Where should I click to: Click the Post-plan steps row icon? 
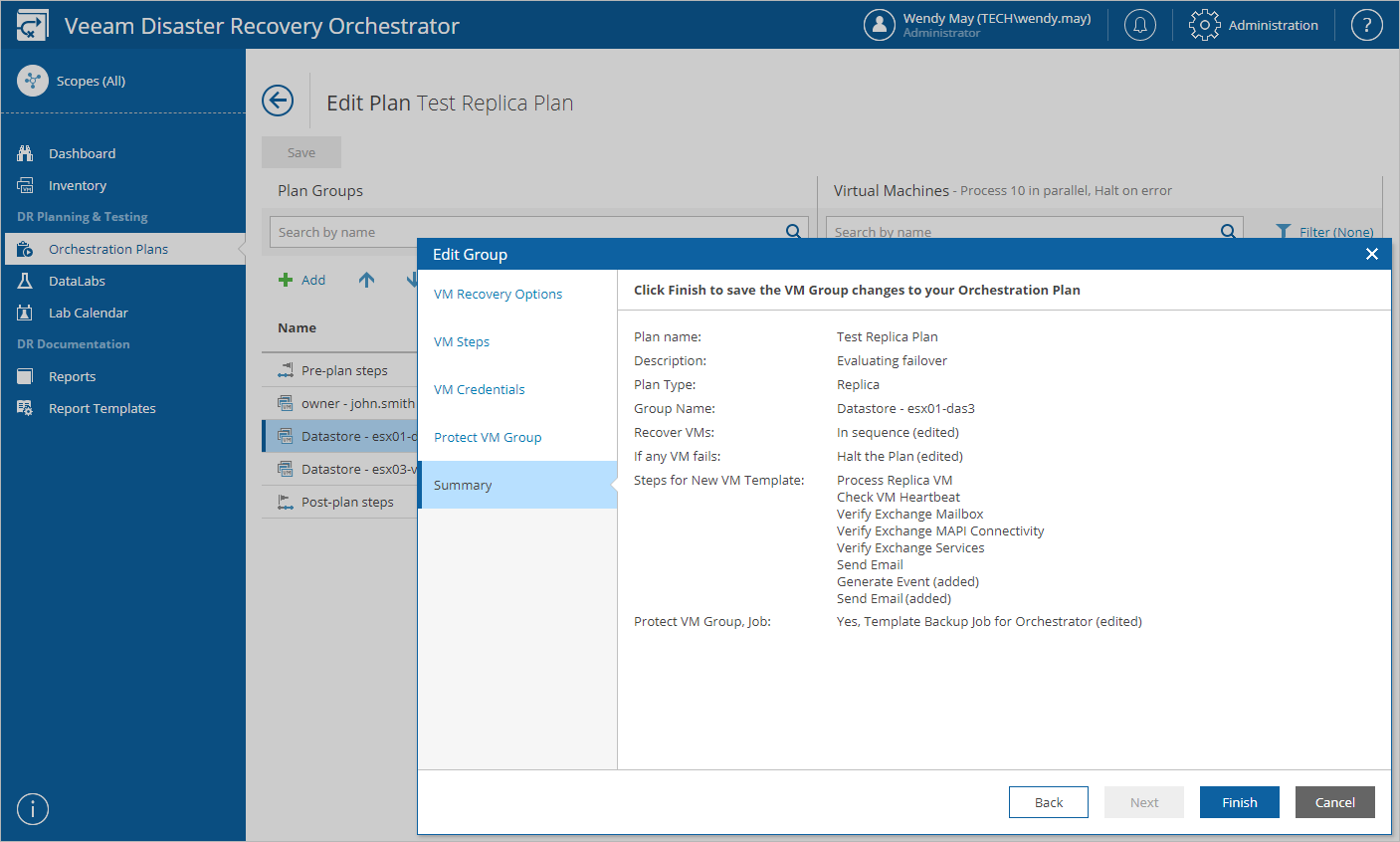click(x=286, y=502)
